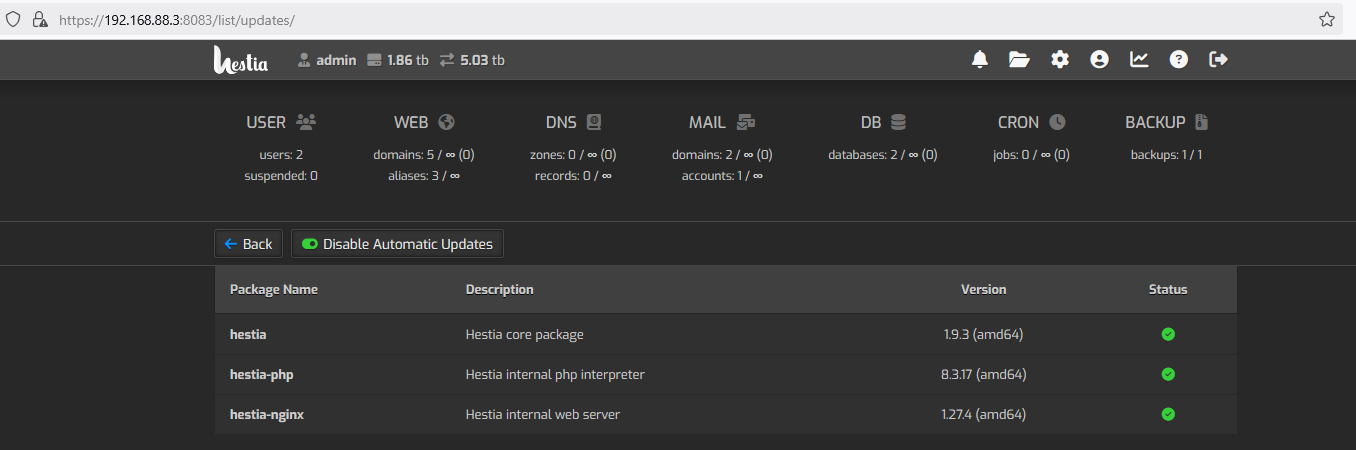
Task: Go Back using the arrow button
Action: 248,244
